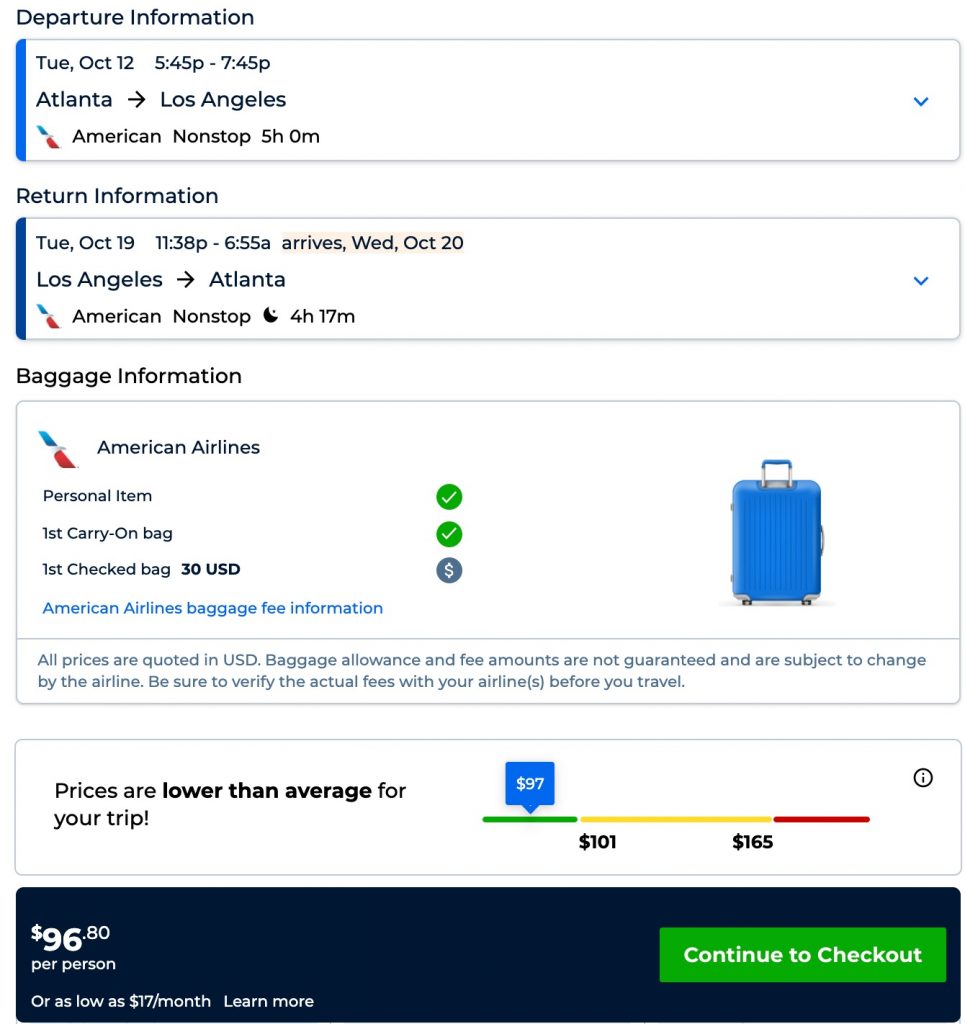Click the 'arrives, Wed, Oct 20' highlighted label

point(372,243)
